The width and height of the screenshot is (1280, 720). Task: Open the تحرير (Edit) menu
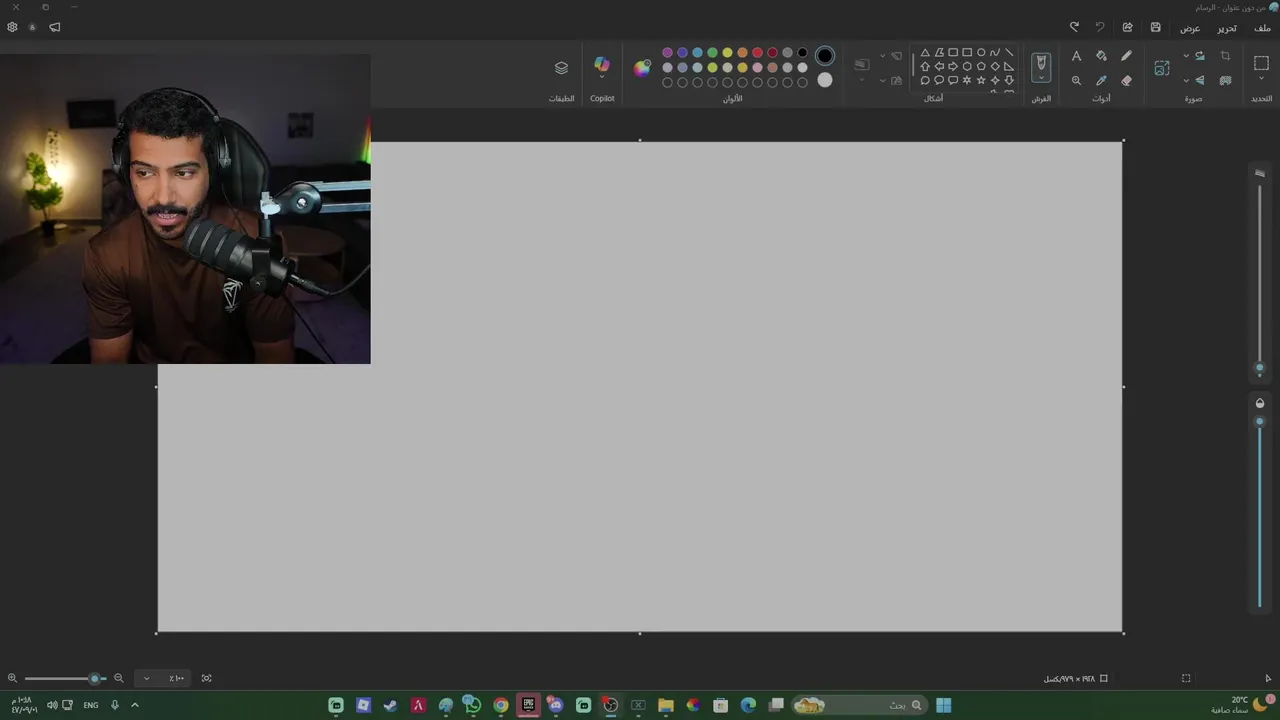[1227, 28]
